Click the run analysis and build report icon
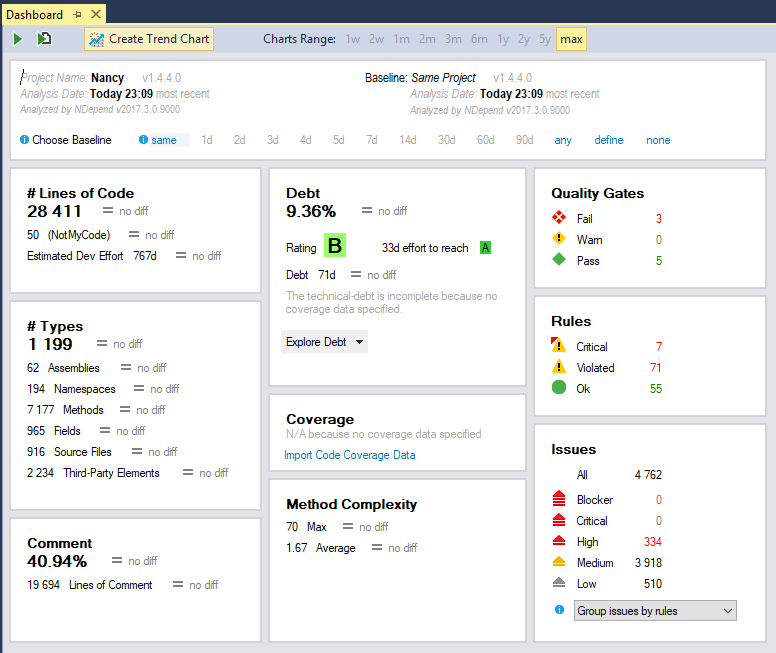Viewport: 776px width, 653px height. pyautogui.click(x=44, y=39)
